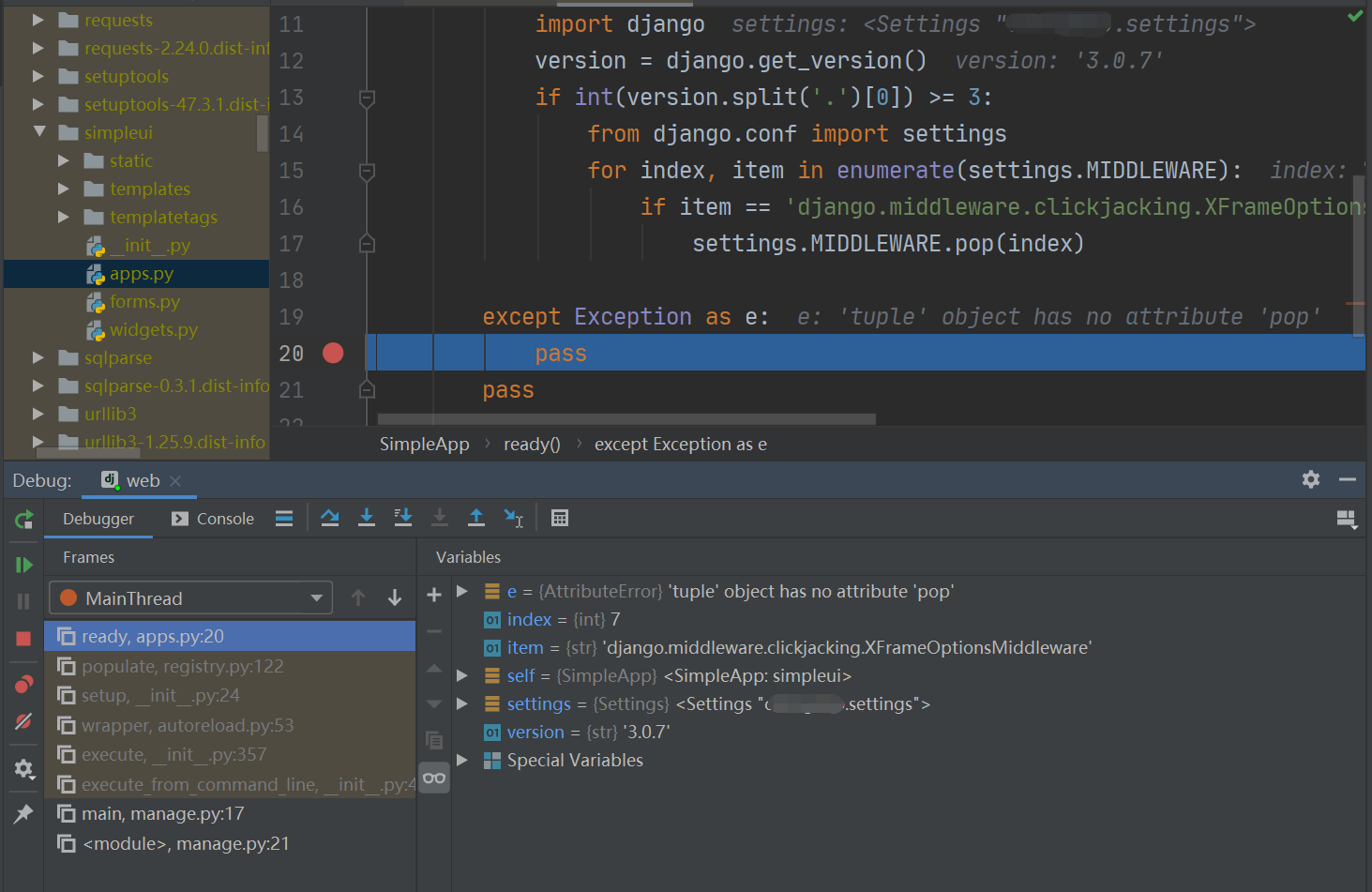
Task: Expand variable e AttributeError
Action: 462,591
